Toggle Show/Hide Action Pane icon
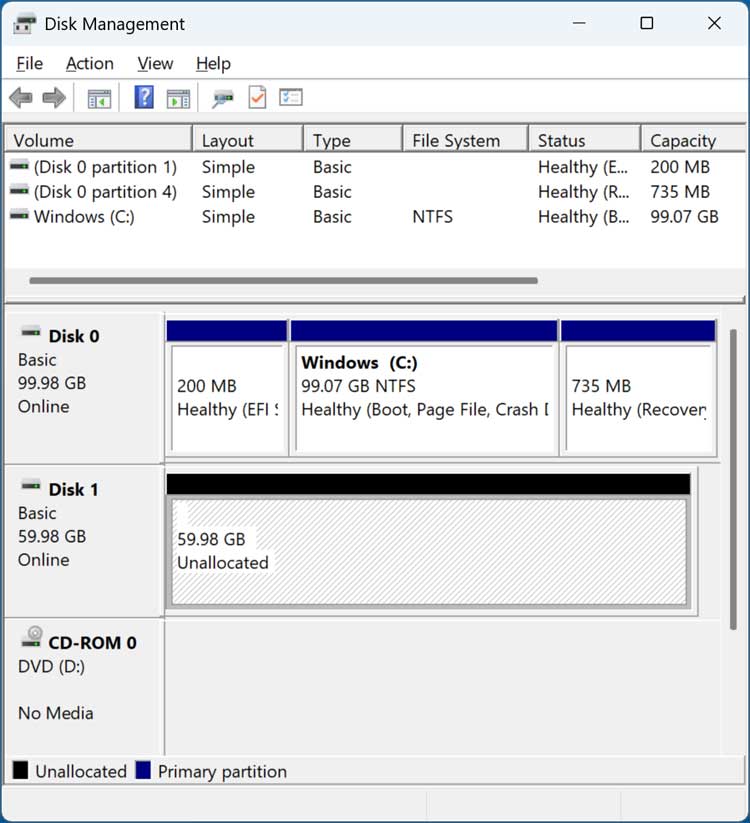 [178, 98]
